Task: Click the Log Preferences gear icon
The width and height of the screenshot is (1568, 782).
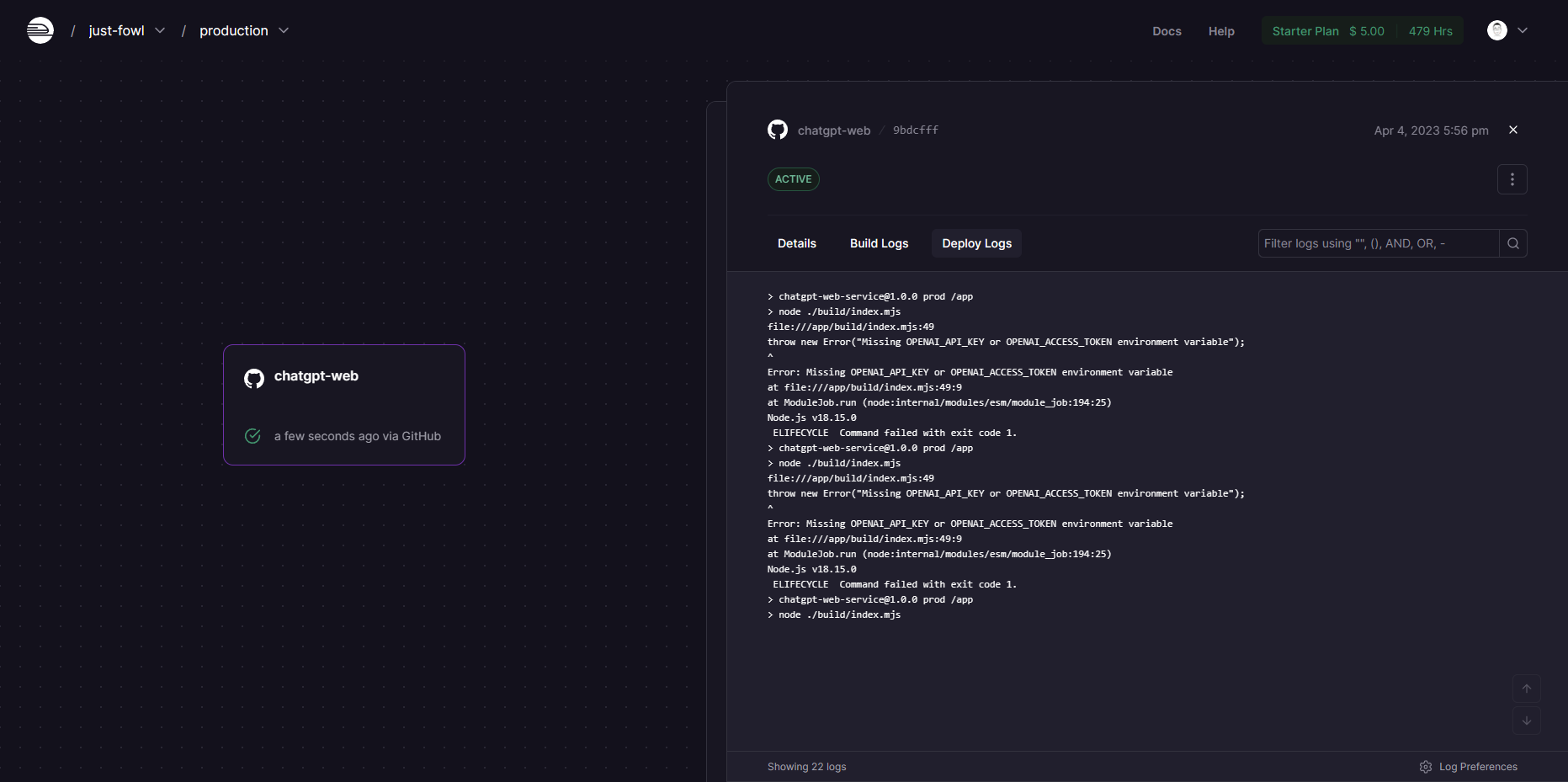Action: point(1426,767)
